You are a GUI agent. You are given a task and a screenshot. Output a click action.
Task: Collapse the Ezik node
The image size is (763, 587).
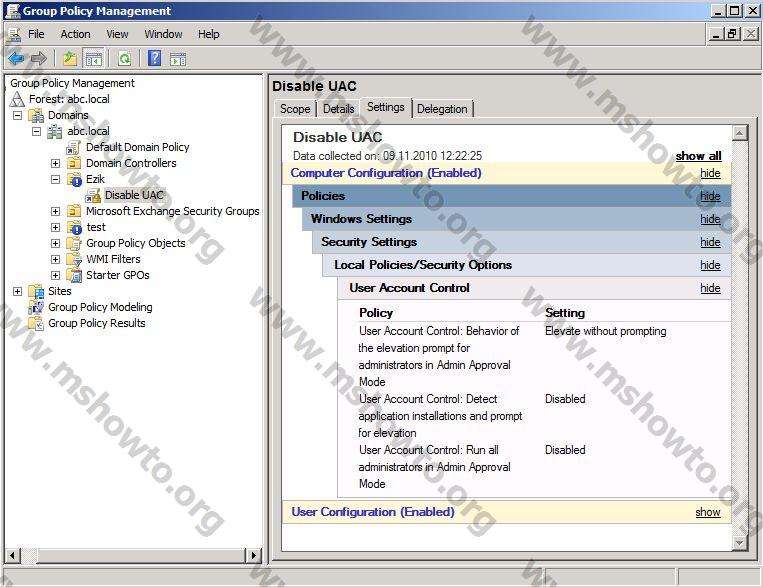coord(55,179)
